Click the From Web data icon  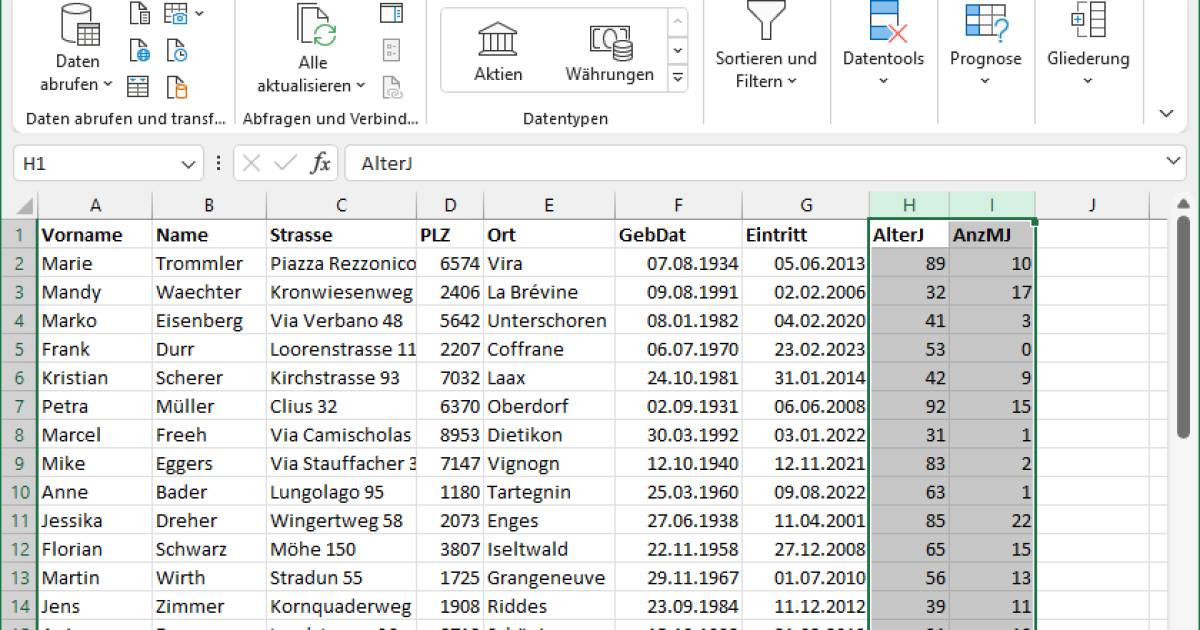point(139,50)
